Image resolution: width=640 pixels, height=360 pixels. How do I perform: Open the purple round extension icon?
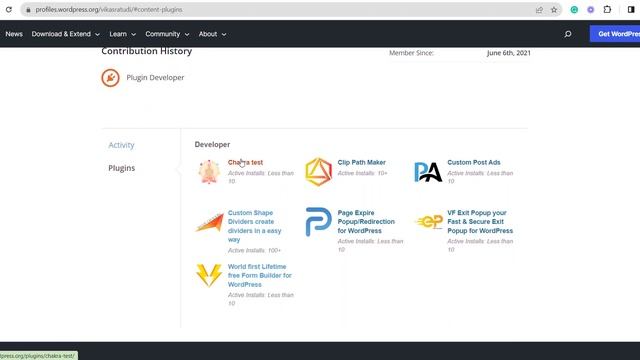(x=591, y=9)
